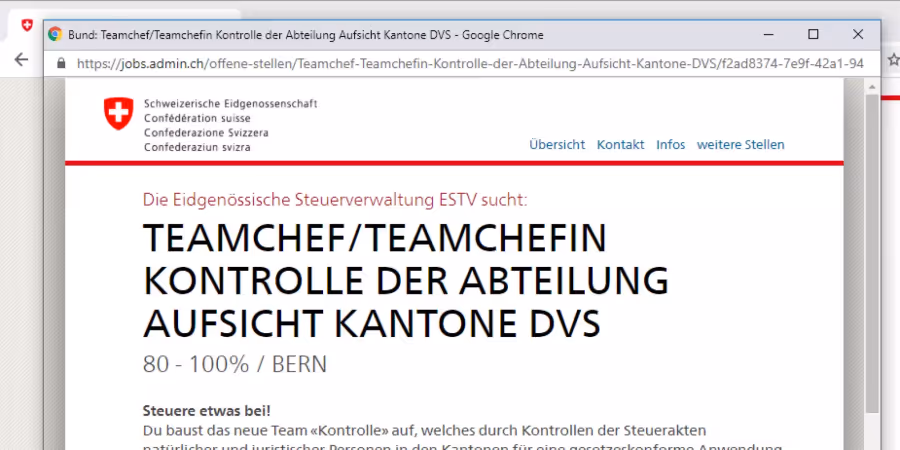Click the Swiss Confederation coat of arms logo
This screenshot has width=900, height=450.
coord(118,113)
